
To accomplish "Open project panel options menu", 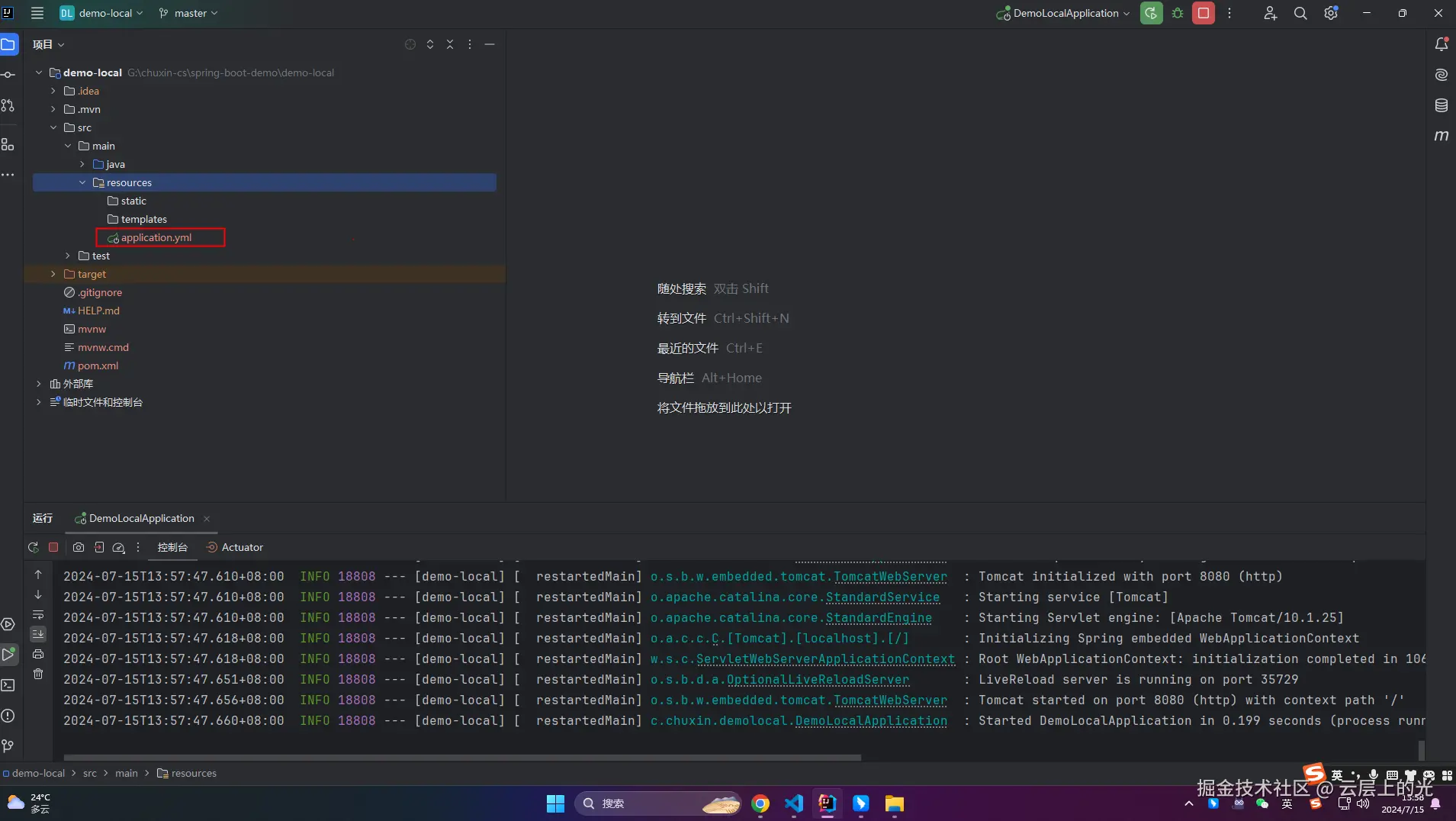I will tap(470, 44).
